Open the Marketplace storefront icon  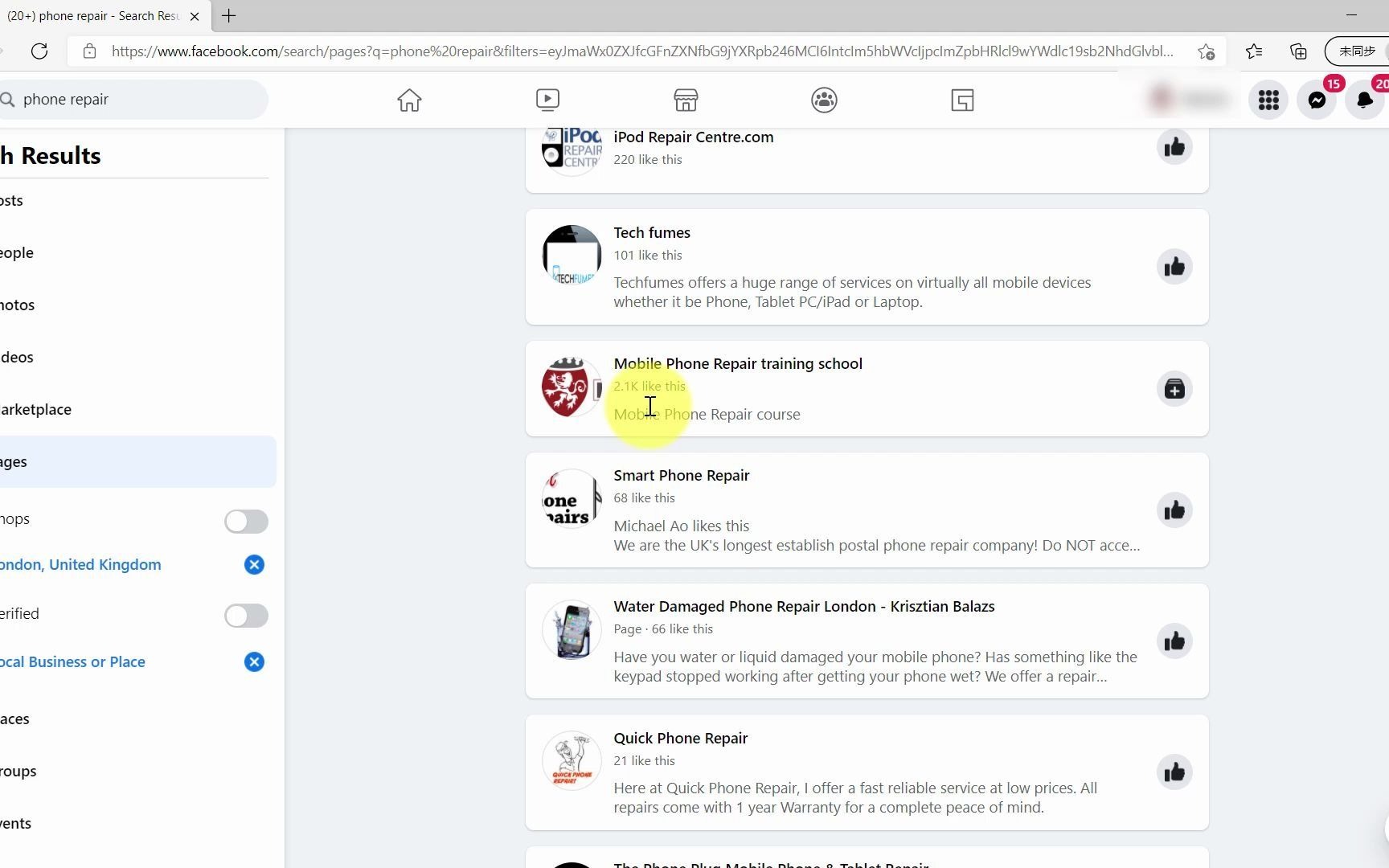(686, 100)
